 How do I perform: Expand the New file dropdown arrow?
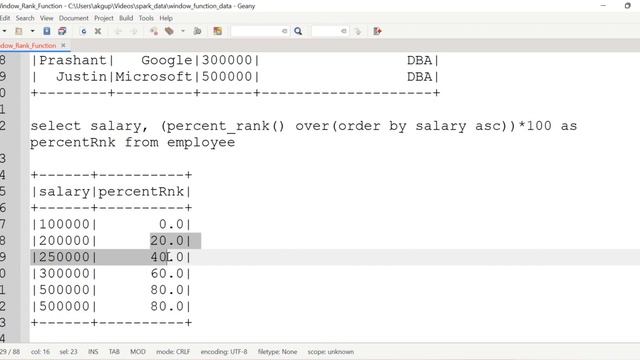click(4, 31)
